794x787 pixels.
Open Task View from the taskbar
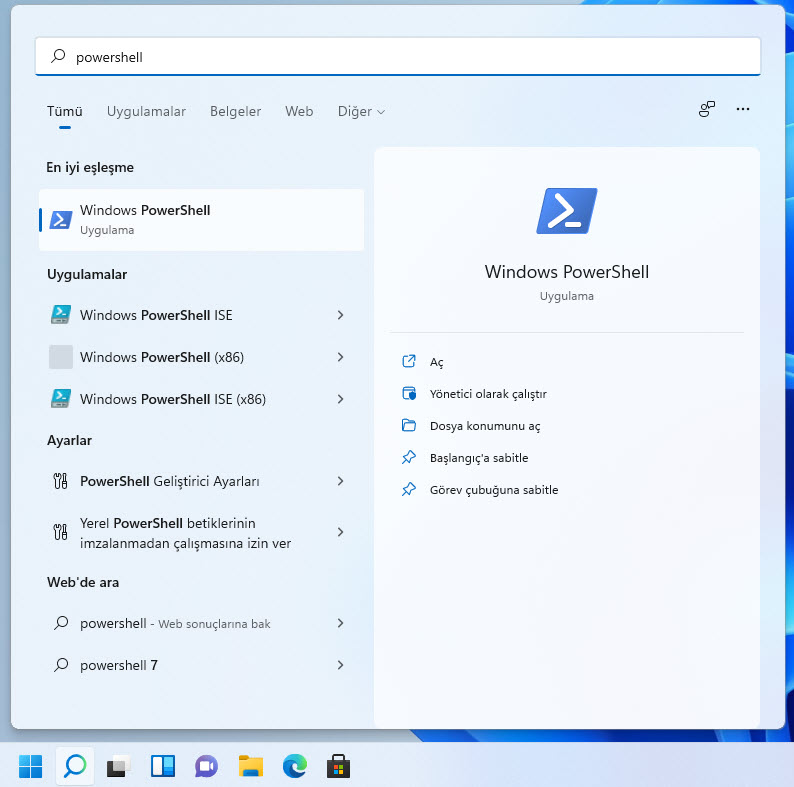[x=118, y=766]
